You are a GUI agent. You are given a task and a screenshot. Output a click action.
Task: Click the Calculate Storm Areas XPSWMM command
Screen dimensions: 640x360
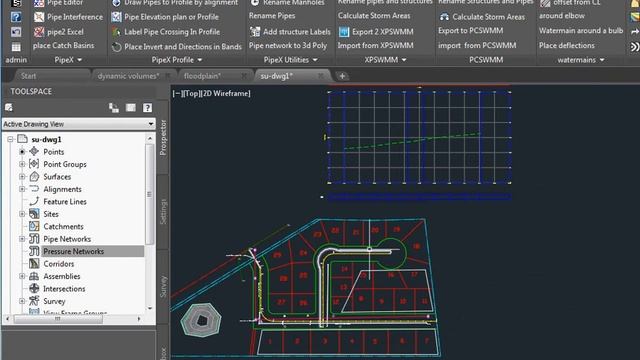click(x=374, y=16)
